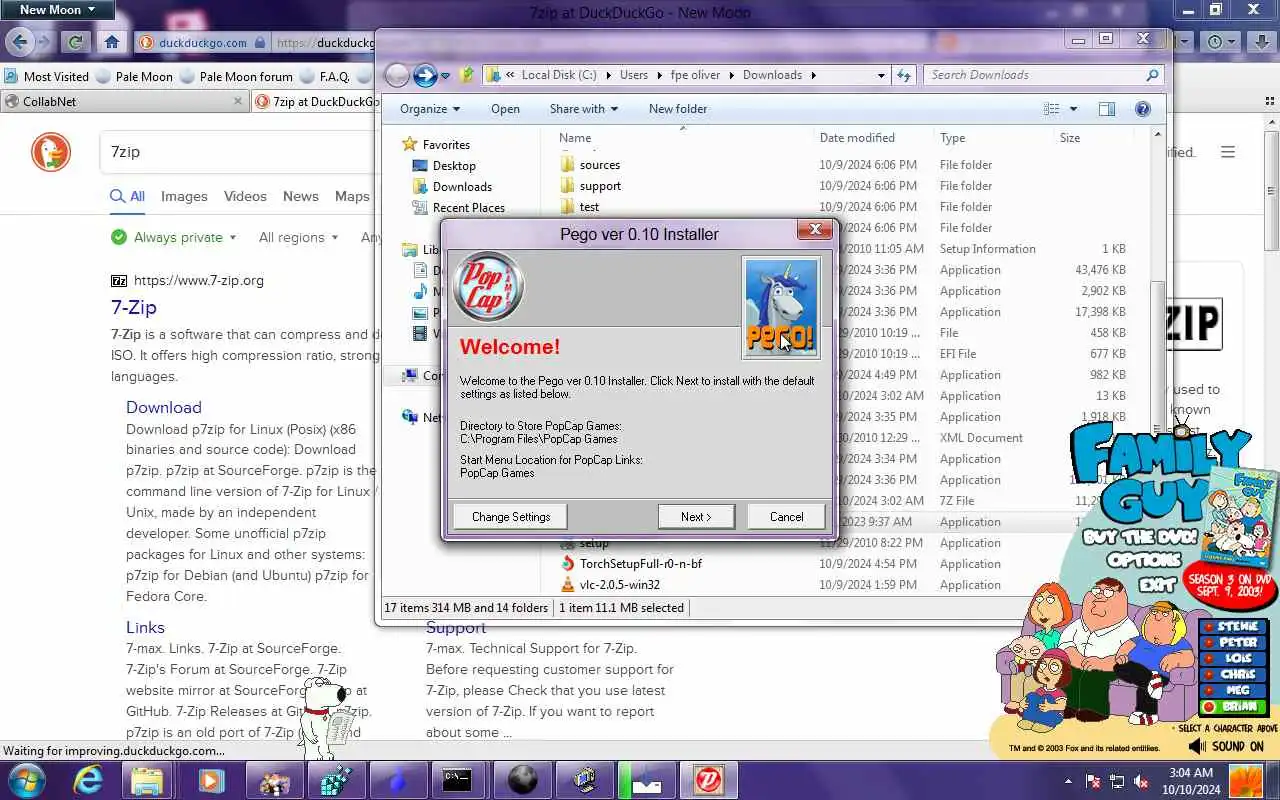Click the Explorer back arrow button

397,75
